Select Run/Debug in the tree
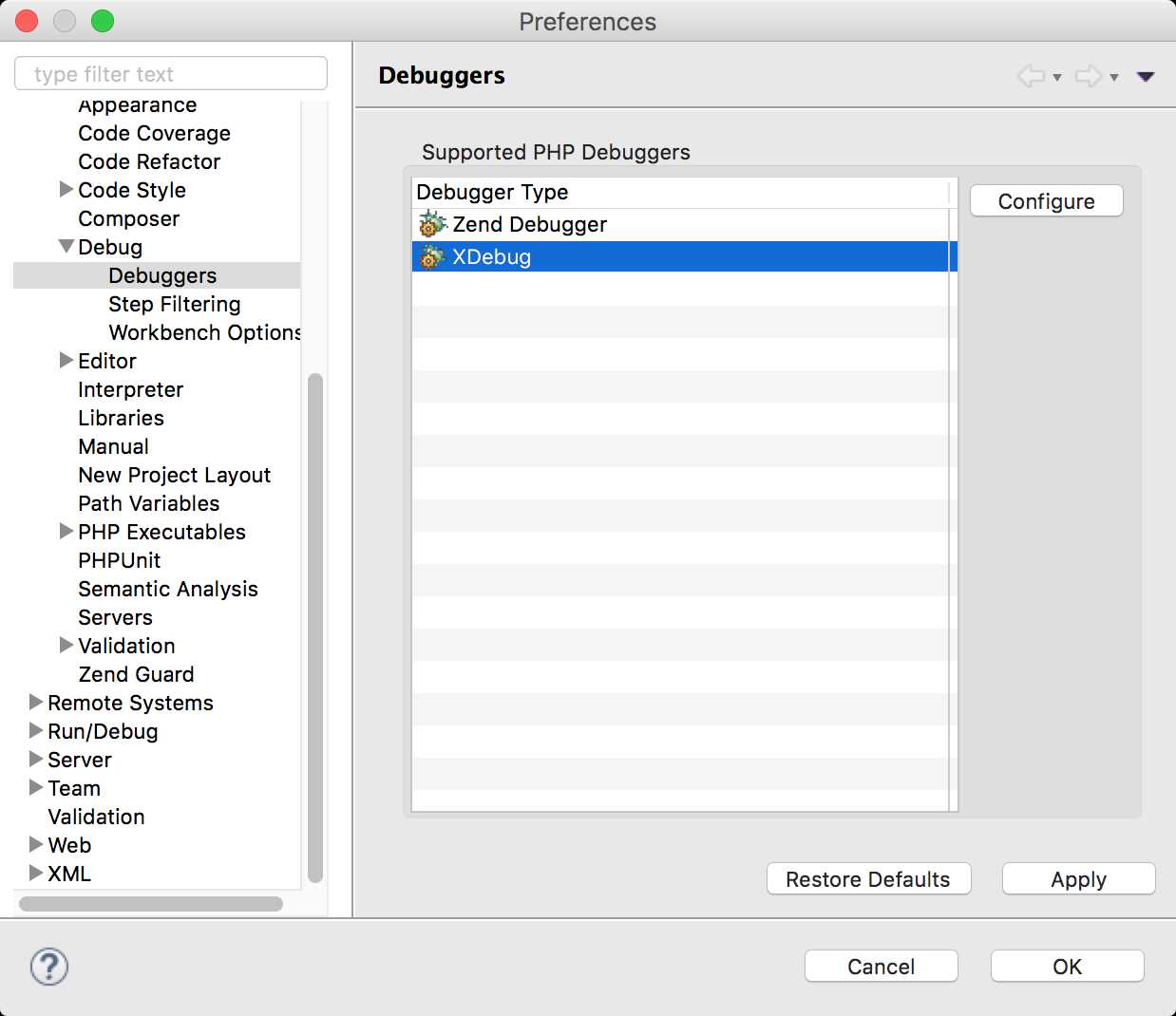Screen dimensions: 1176x1016 click(103, 731)
